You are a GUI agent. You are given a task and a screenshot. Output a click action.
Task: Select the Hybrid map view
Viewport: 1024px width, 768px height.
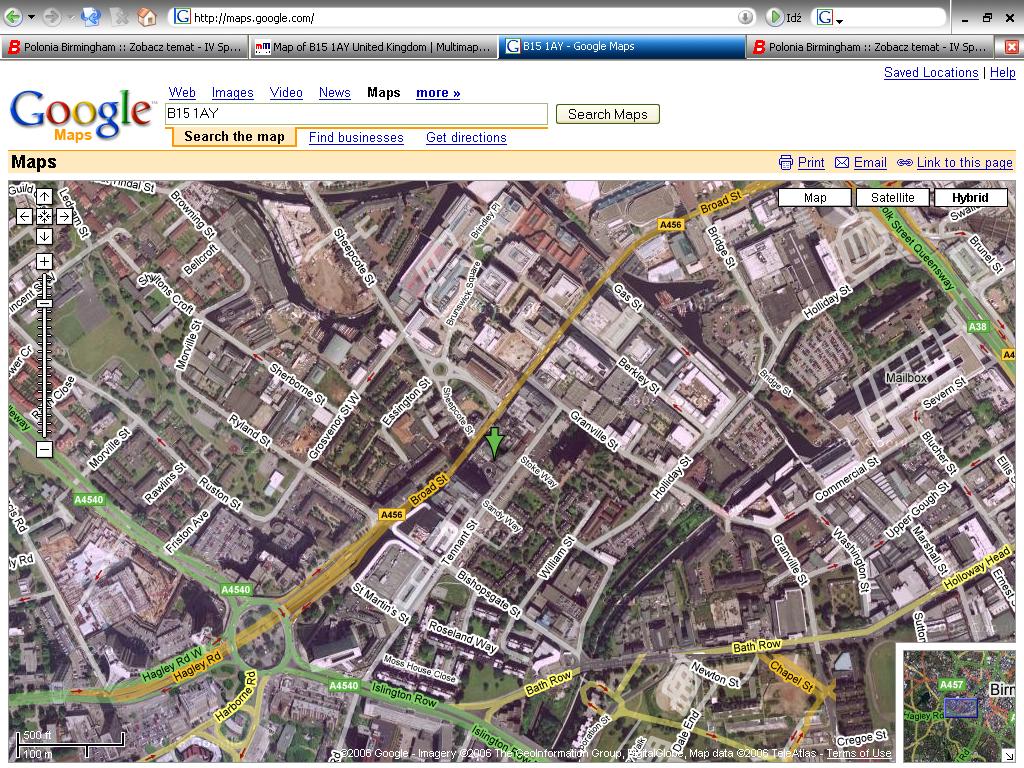coord(970,198)
